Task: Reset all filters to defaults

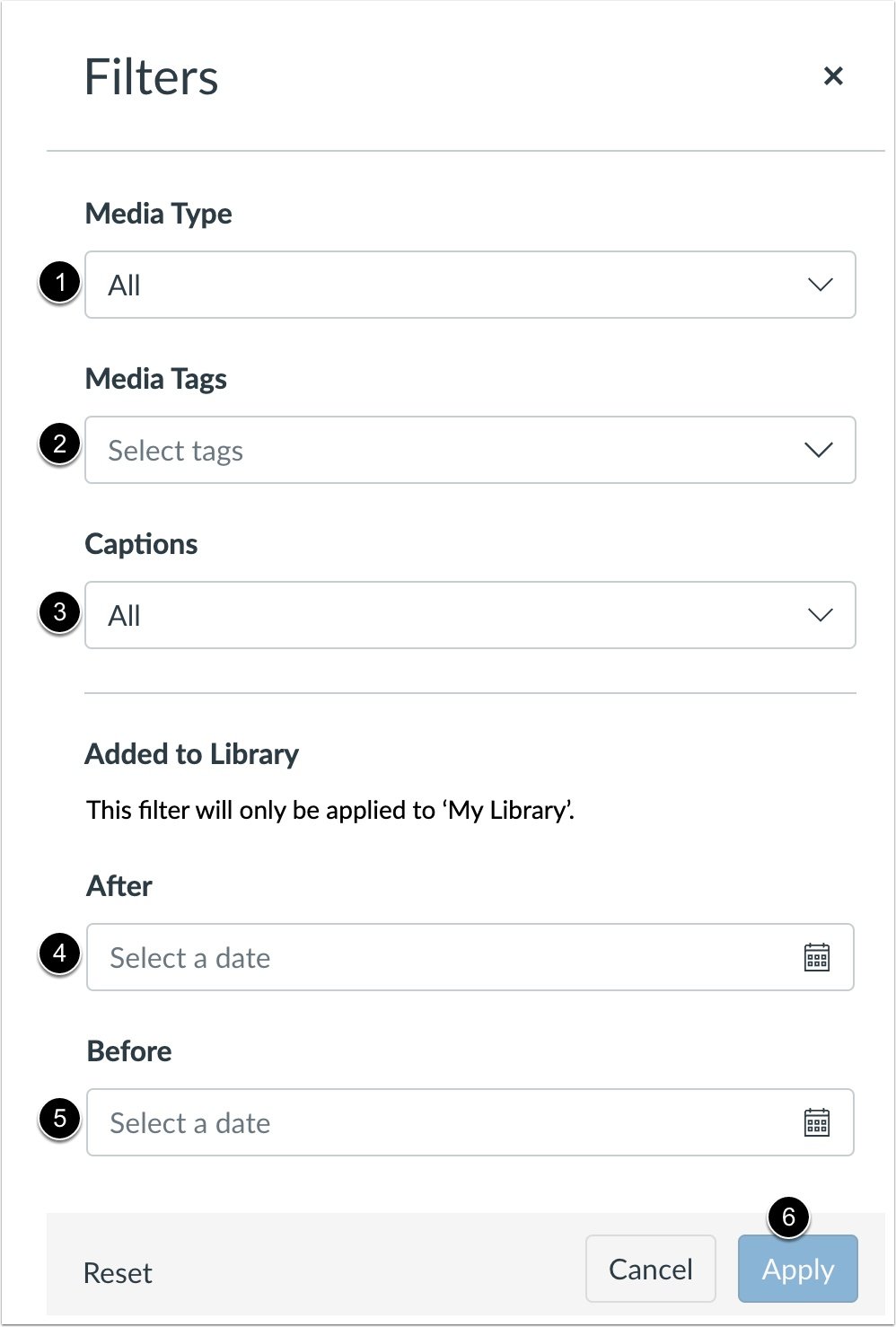Action: [117, 1271]
